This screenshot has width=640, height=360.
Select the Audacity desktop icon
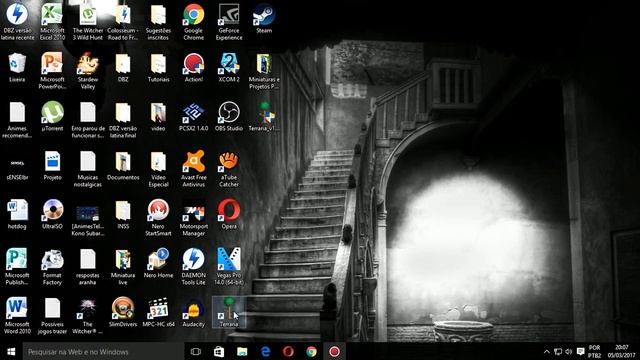193,313
